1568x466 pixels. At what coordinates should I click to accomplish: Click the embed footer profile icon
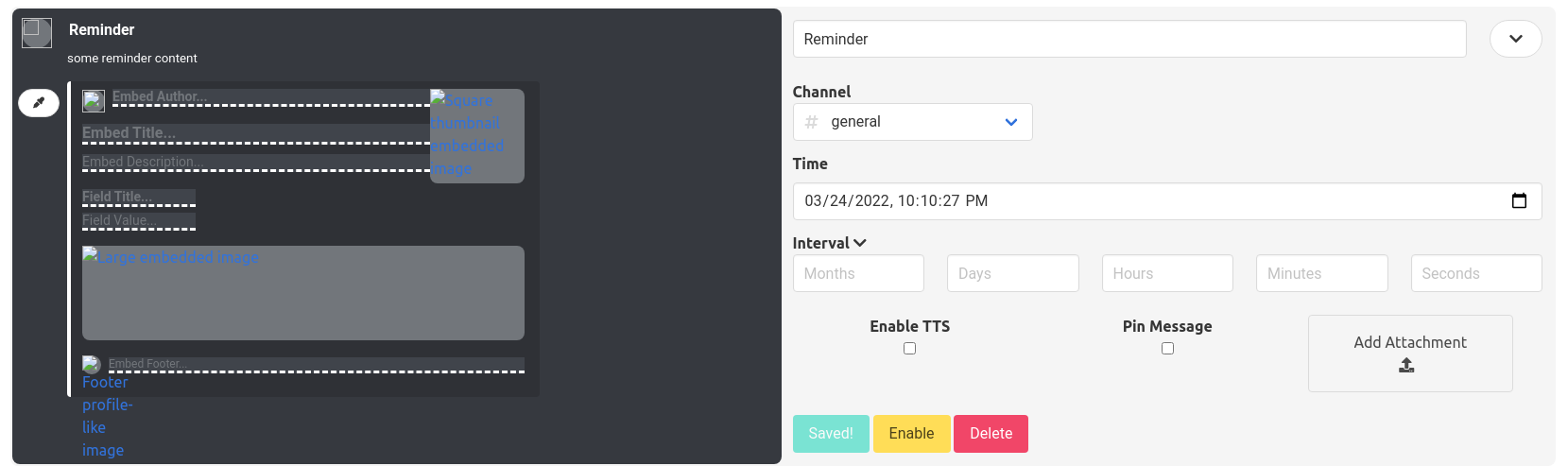click(92, 365)
